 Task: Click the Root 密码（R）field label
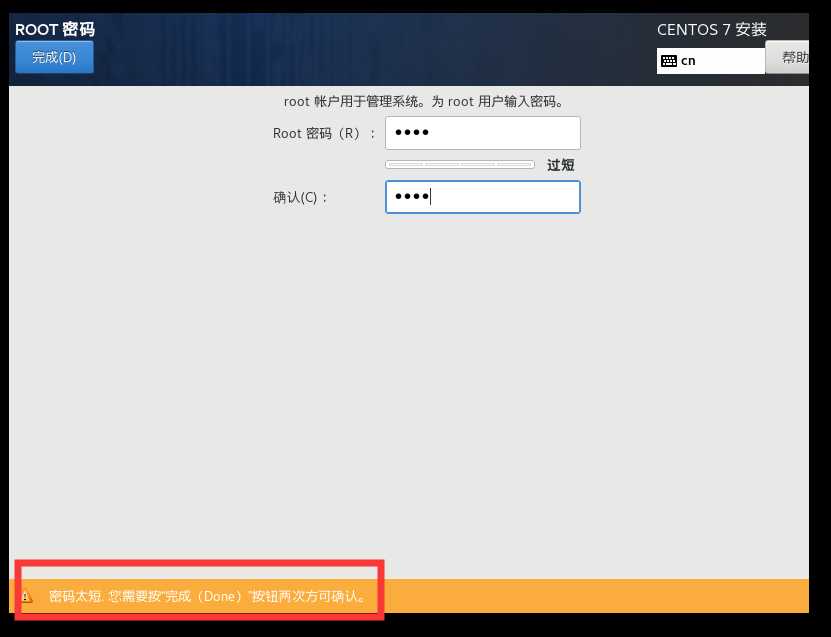pyautogui.click(x=324, y=134)
